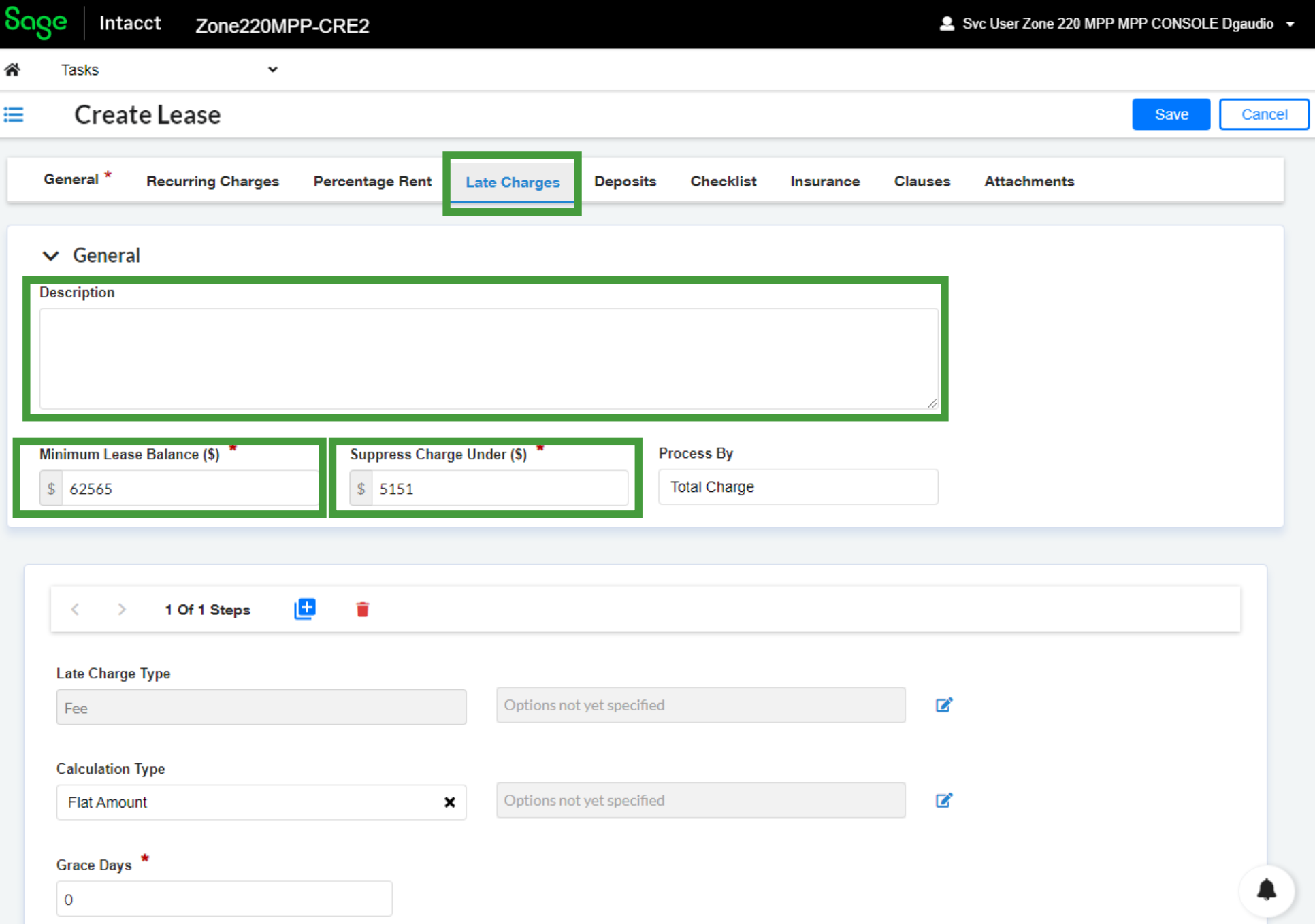The image size is (1315, 924).
Task: Open the Late Charge Type dropdown
Action: 261,708
